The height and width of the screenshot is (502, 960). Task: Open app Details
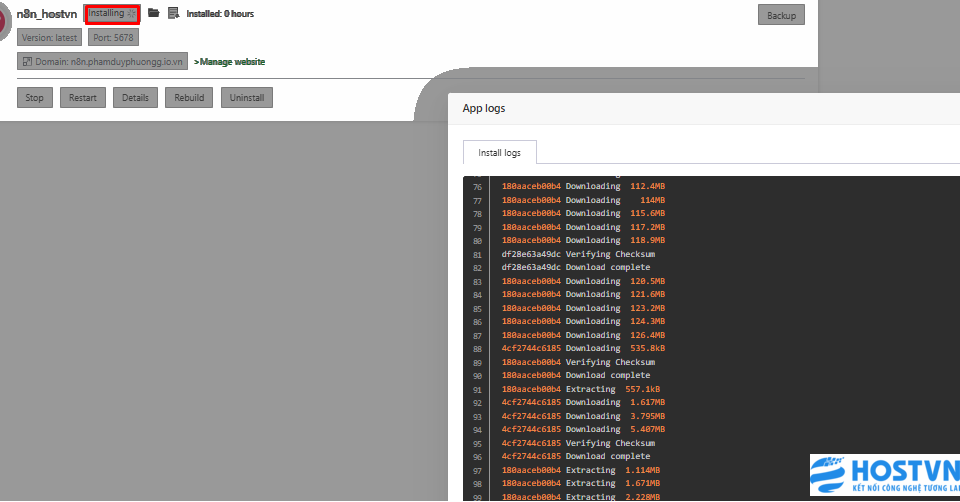[x=135, y=97]
